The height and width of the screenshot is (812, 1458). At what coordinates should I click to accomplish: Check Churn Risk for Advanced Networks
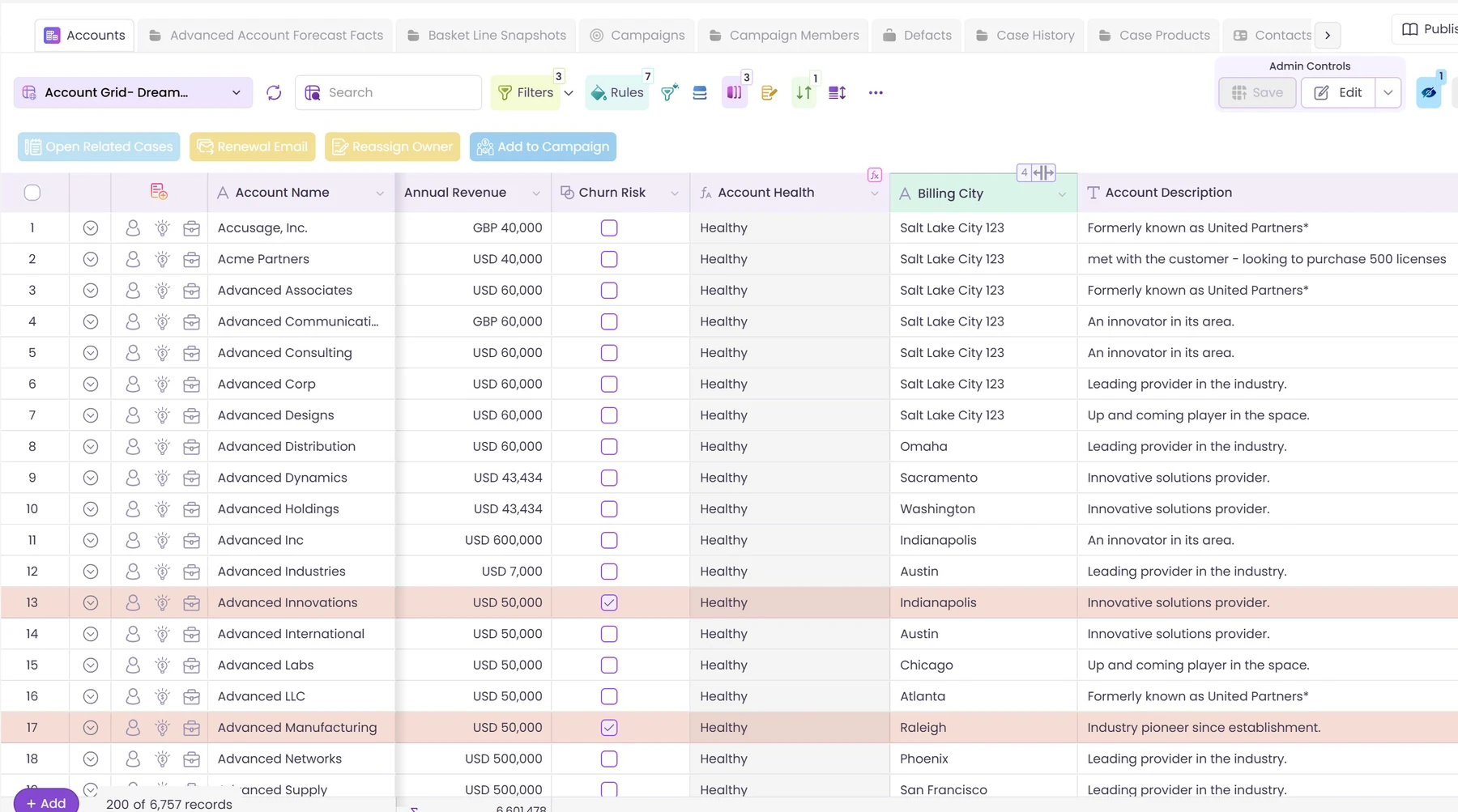point(609,759)
